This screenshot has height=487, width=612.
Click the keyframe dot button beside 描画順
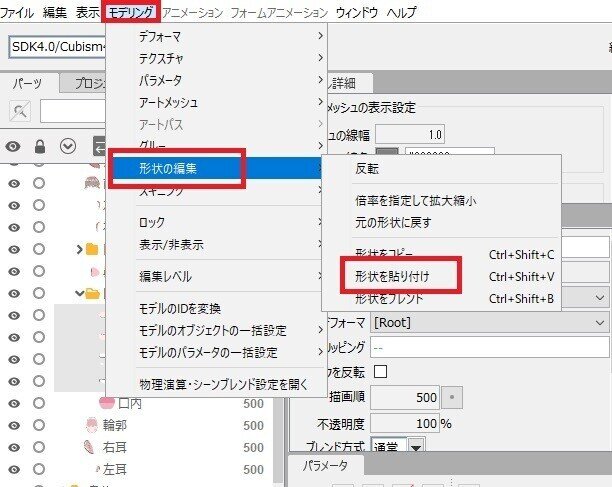452,397
